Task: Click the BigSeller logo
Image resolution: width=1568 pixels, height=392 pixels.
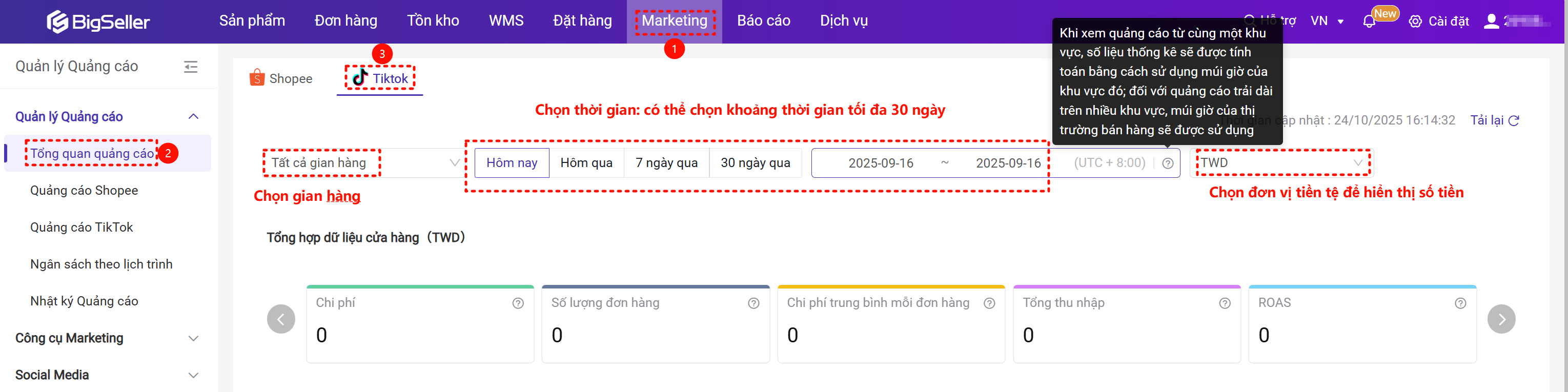Action: 98,22
